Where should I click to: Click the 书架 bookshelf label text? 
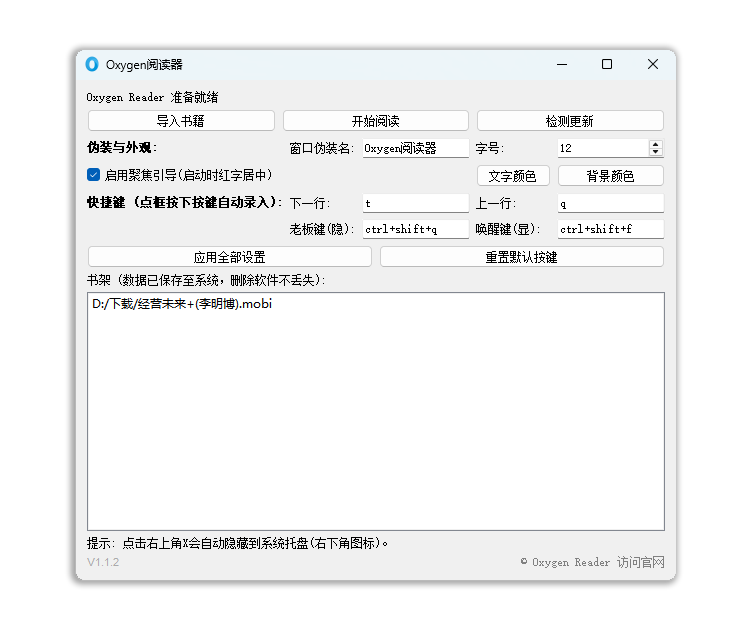206,280
